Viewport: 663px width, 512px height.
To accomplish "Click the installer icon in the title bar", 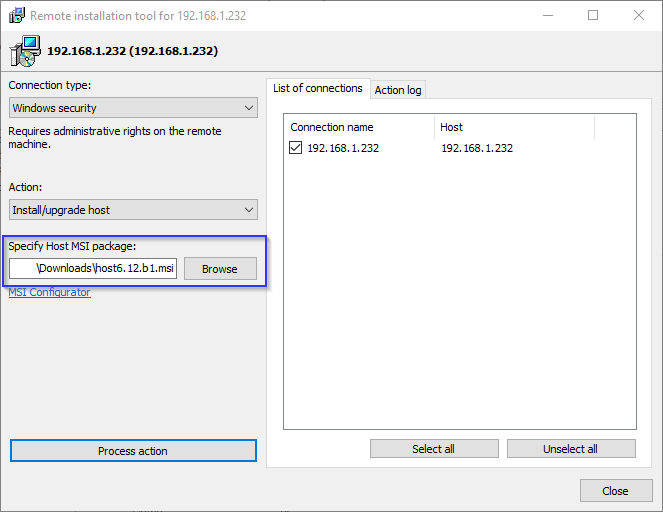I will point(15,16).
